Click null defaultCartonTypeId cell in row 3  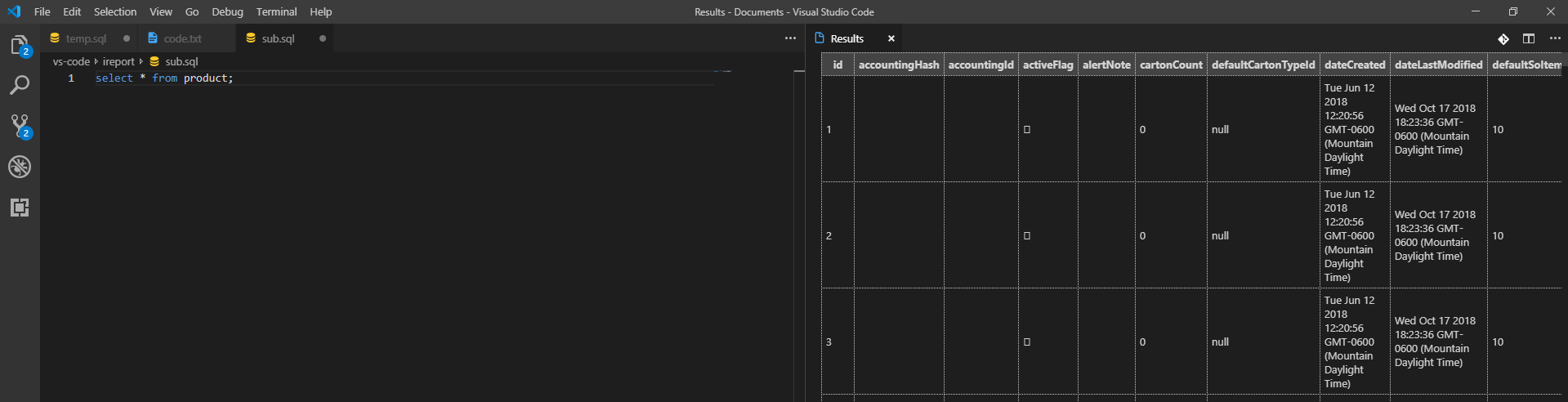coord(1263,342)
